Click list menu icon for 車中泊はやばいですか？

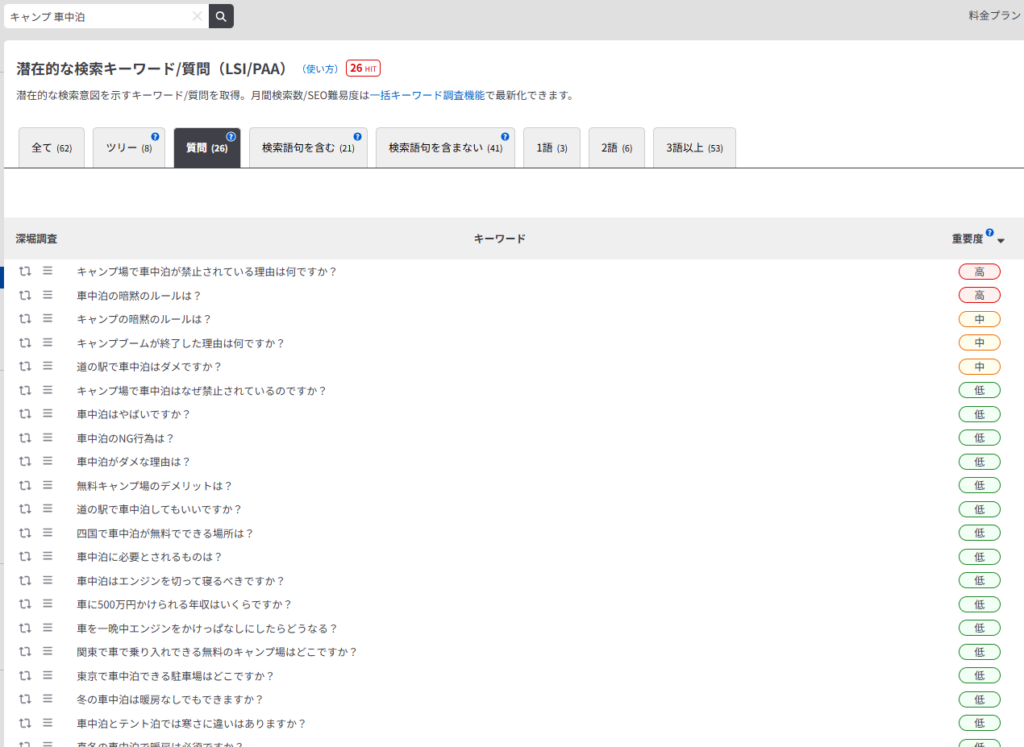click(x=47, y=414)
